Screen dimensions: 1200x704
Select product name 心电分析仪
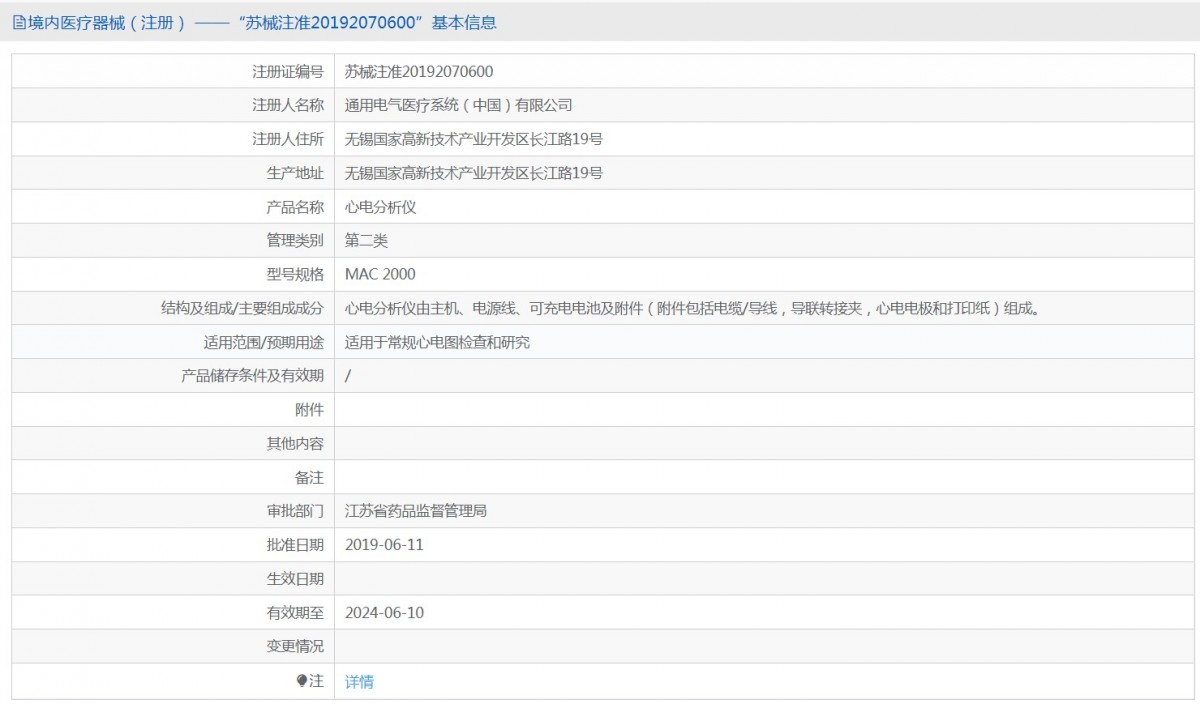coord(381,207)
